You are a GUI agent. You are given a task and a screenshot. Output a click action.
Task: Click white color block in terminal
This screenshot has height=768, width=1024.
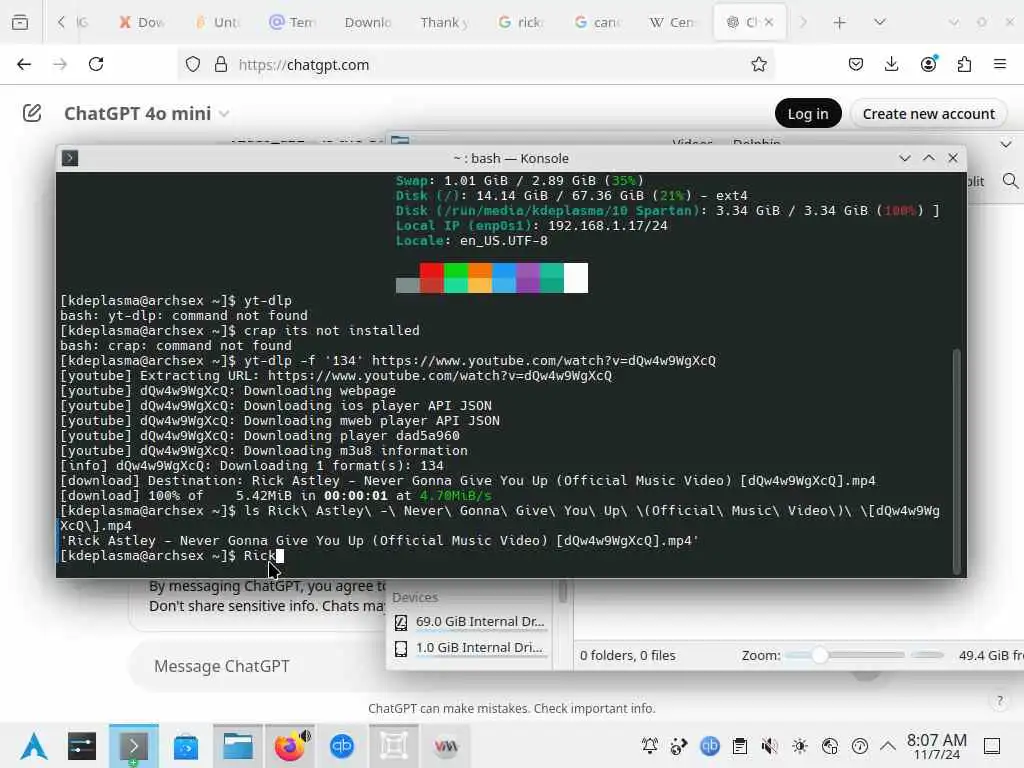pos(575,278)
